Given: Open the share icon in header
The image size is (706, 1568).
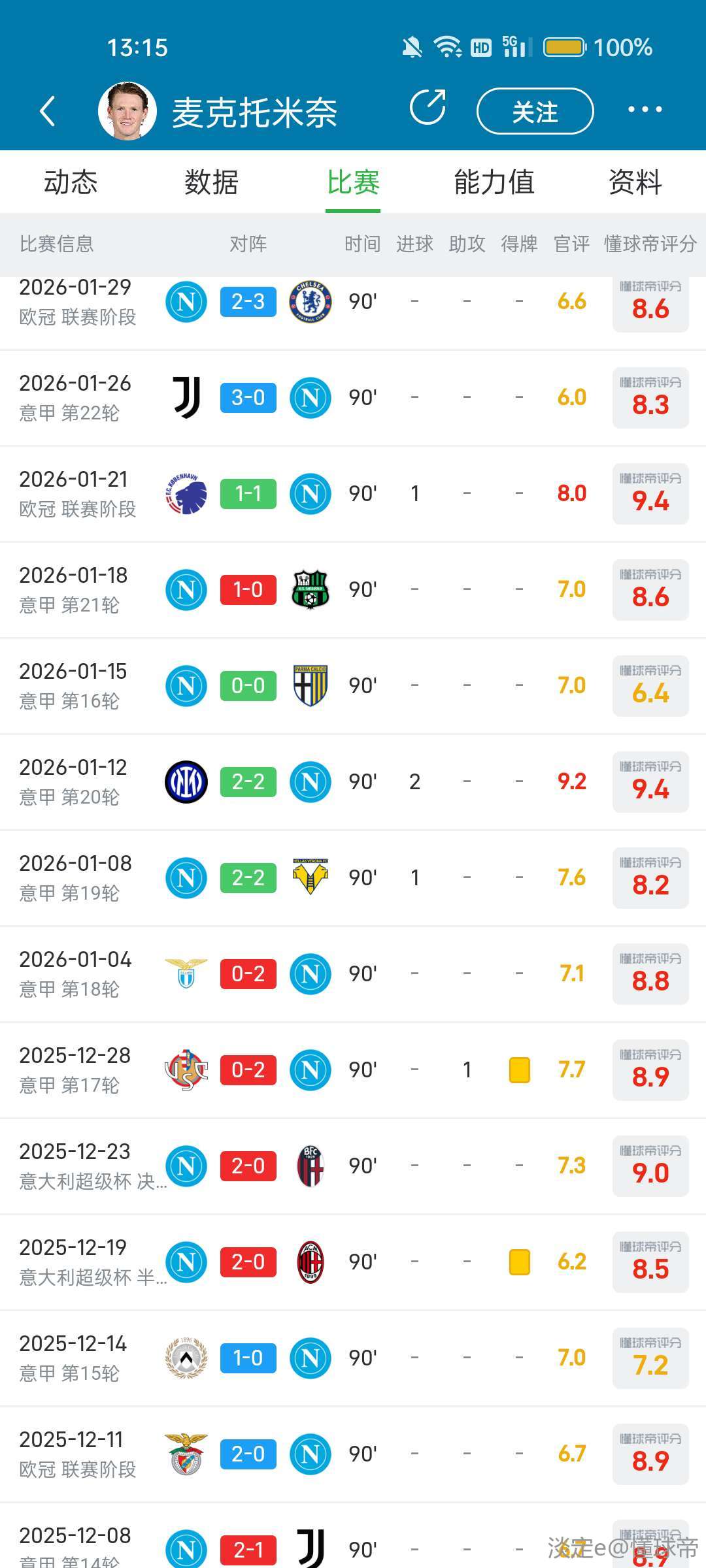Looking at the screenshot, I should pos(428,107).
